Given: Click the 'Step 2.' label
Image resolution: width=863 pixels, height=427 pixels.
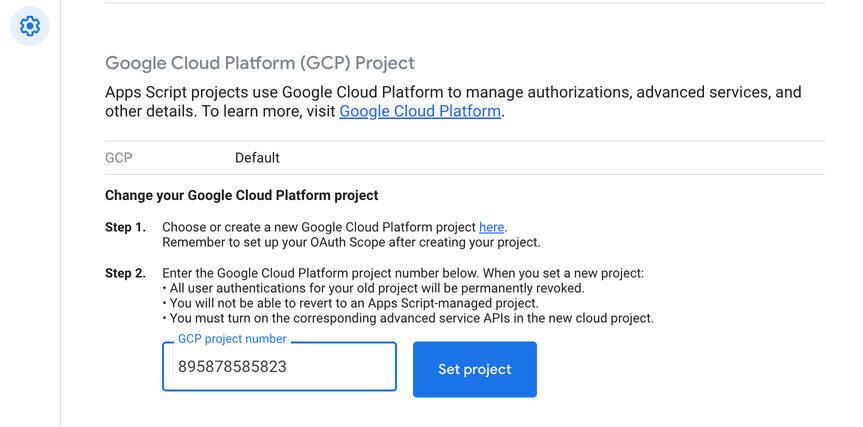Looking at the screenshot, I should coord(125,273).
